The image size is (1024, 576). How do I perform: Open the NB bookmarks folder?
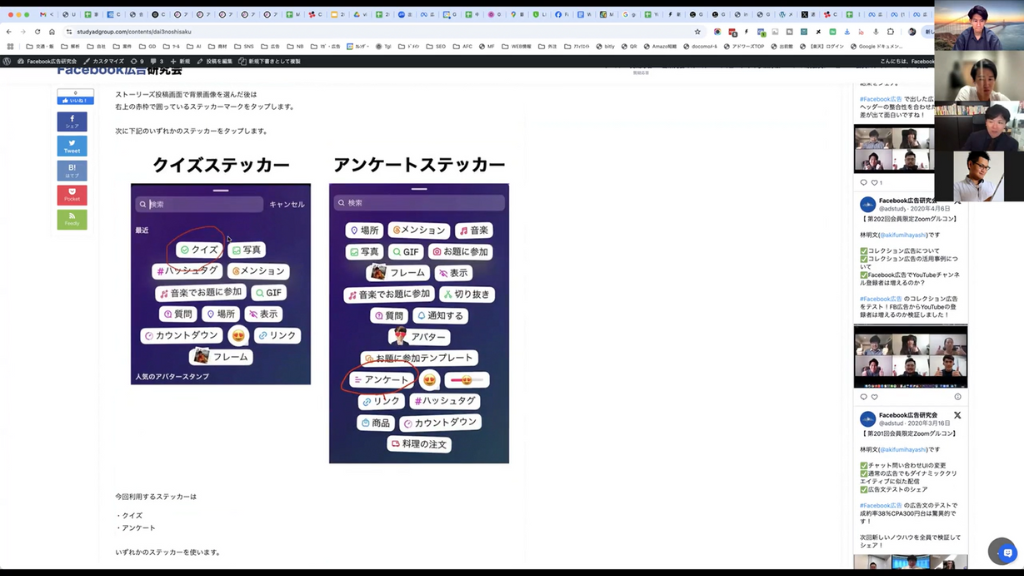pos(295,46)
